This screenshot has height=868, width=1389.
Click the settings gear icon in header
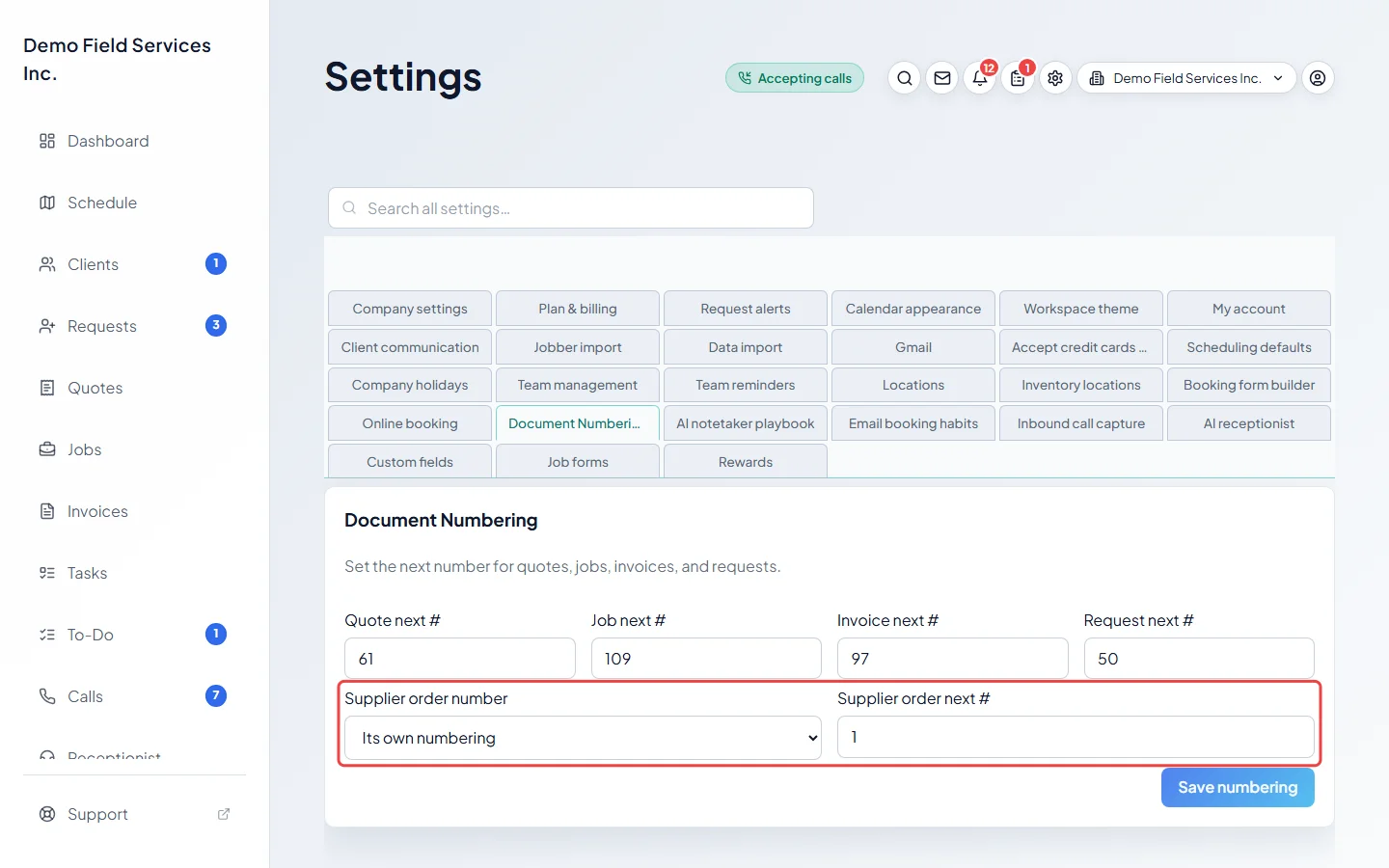(1055, 78)
